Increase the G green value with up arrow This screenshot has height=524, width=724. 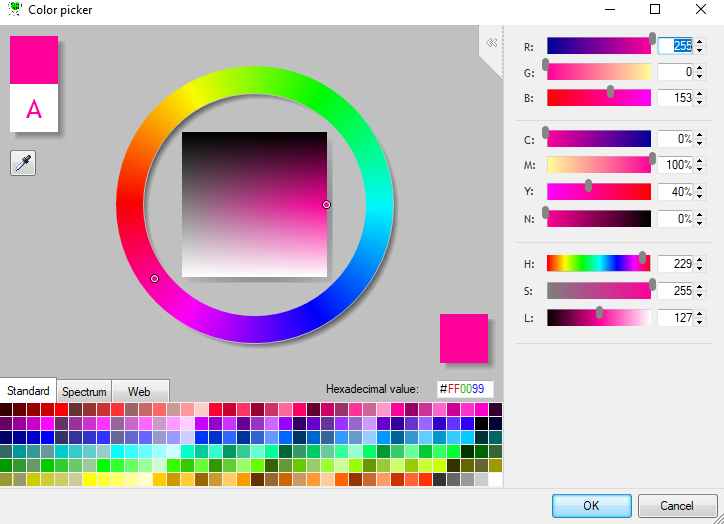coord(699,68)
